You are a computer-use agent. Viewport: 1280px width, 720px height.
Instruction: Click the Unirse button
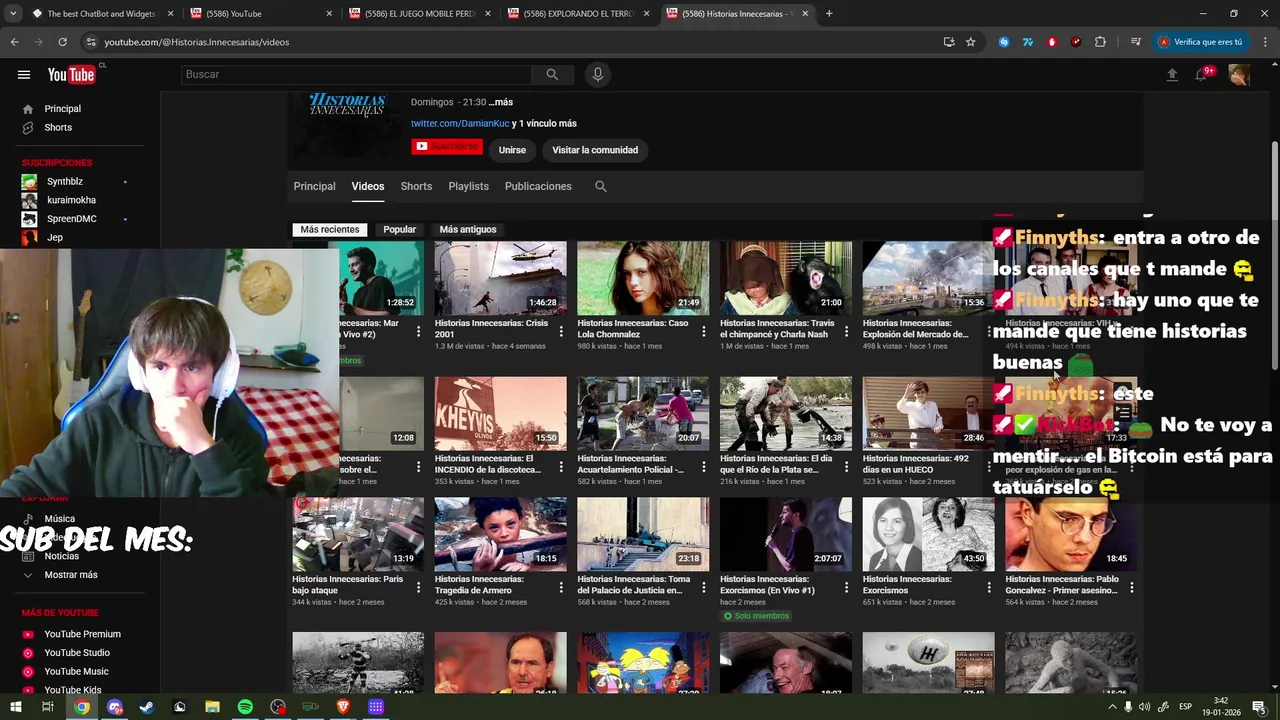[x=512, y=150]
